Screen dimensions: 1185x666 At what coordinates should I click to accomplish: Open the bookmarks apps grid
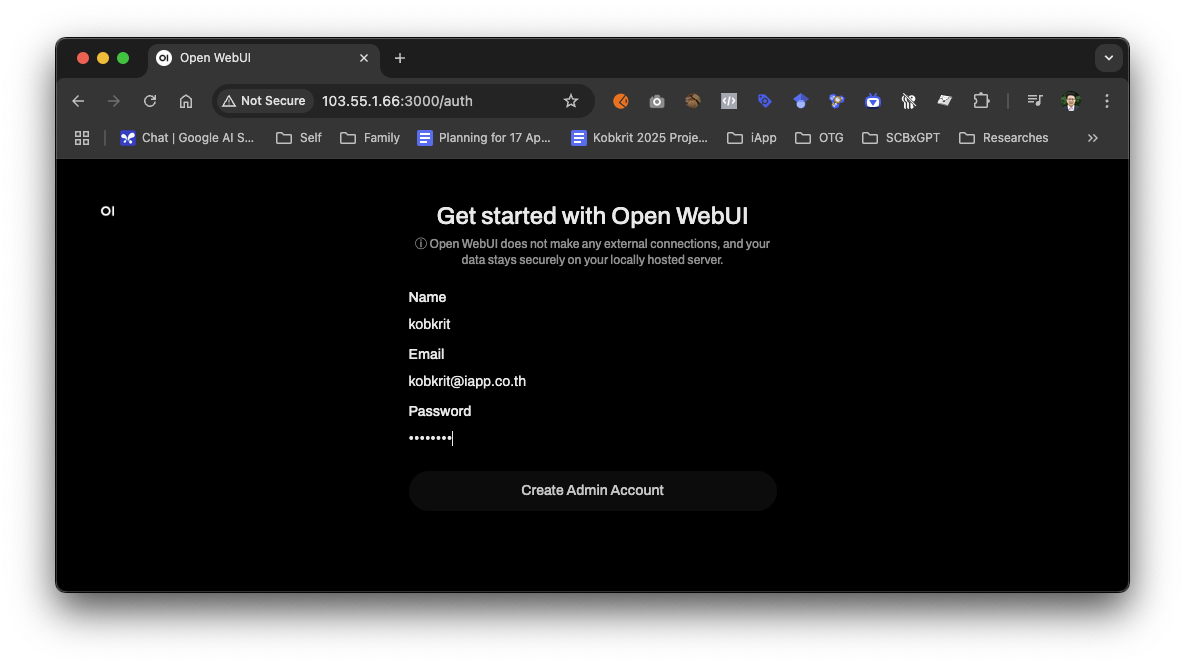(82, 138)
